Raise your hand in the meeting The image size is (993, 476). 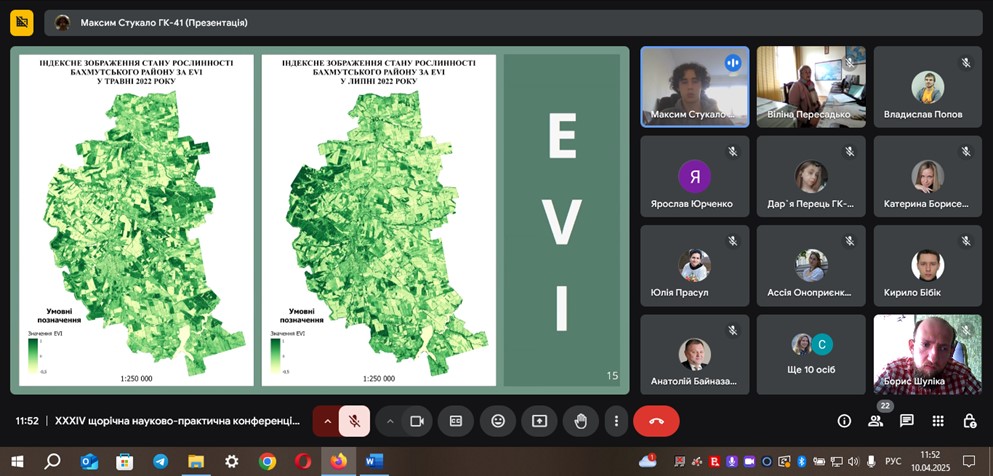580,421
